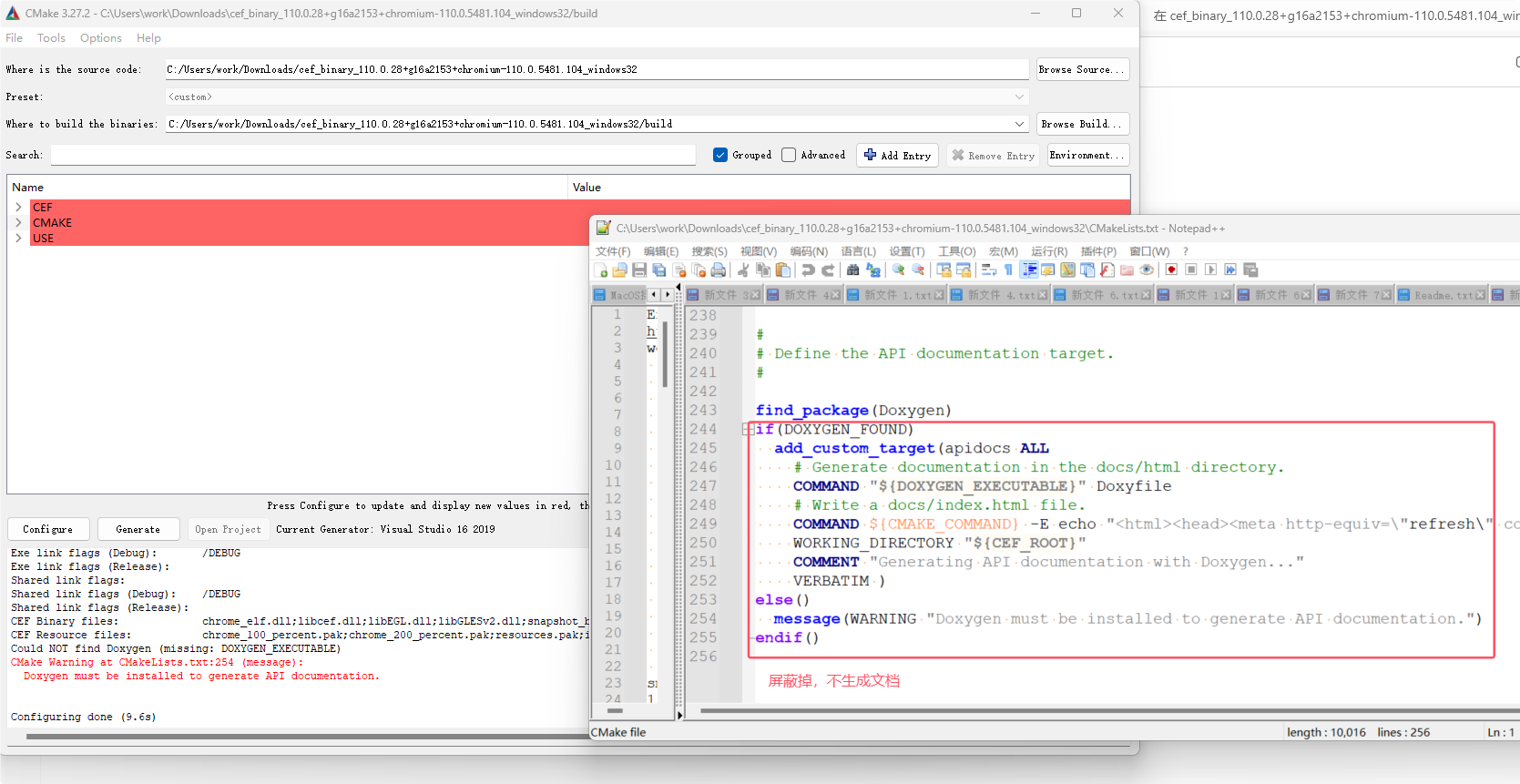Click Redo arrow in Notepad++ toolbar
The image size is (1520, 784).
click(x=828, y=270)
